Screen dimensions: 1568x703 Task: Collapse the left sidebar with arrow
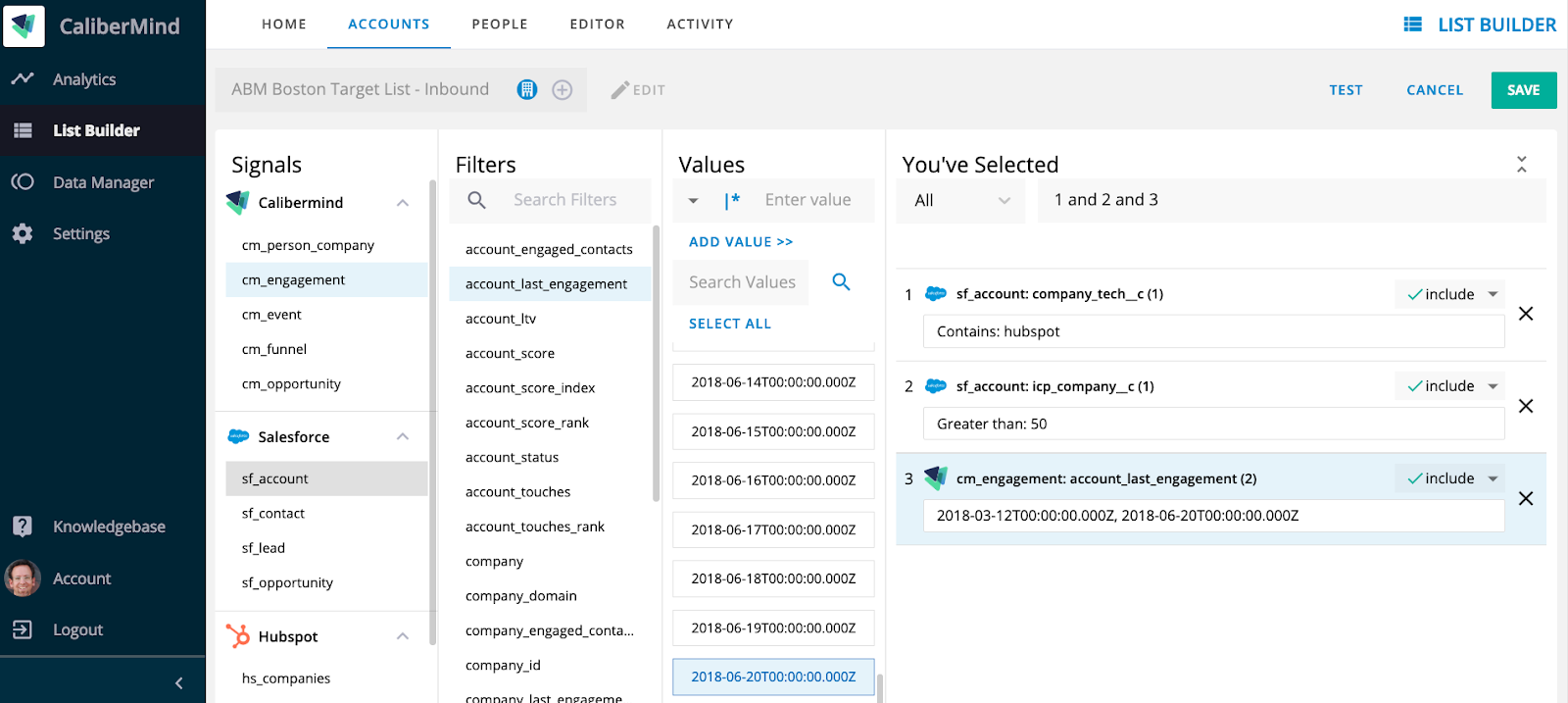click(x=178, y=682)
